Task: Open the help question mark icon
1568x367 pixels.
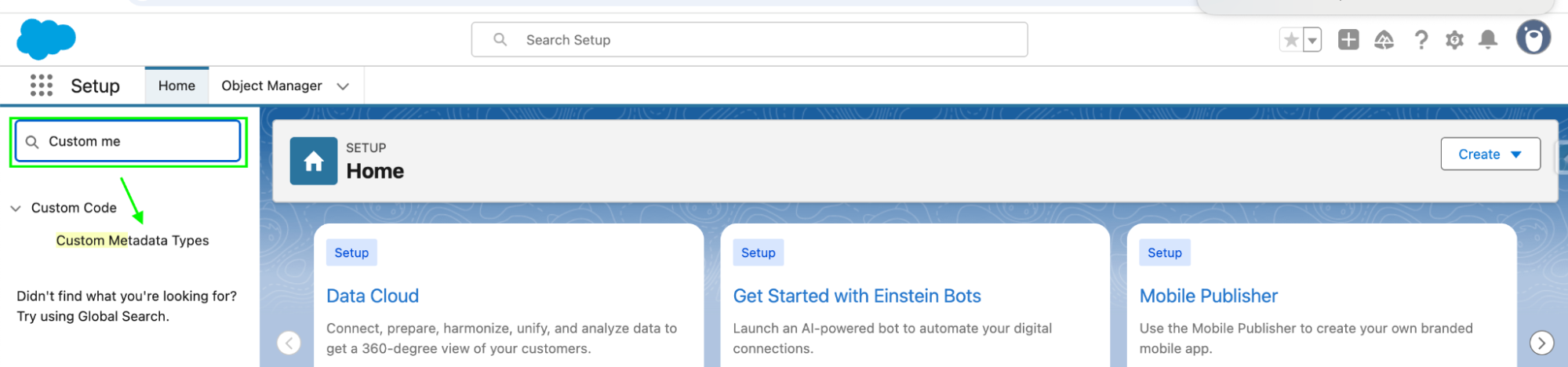Action: point(1421,39)
